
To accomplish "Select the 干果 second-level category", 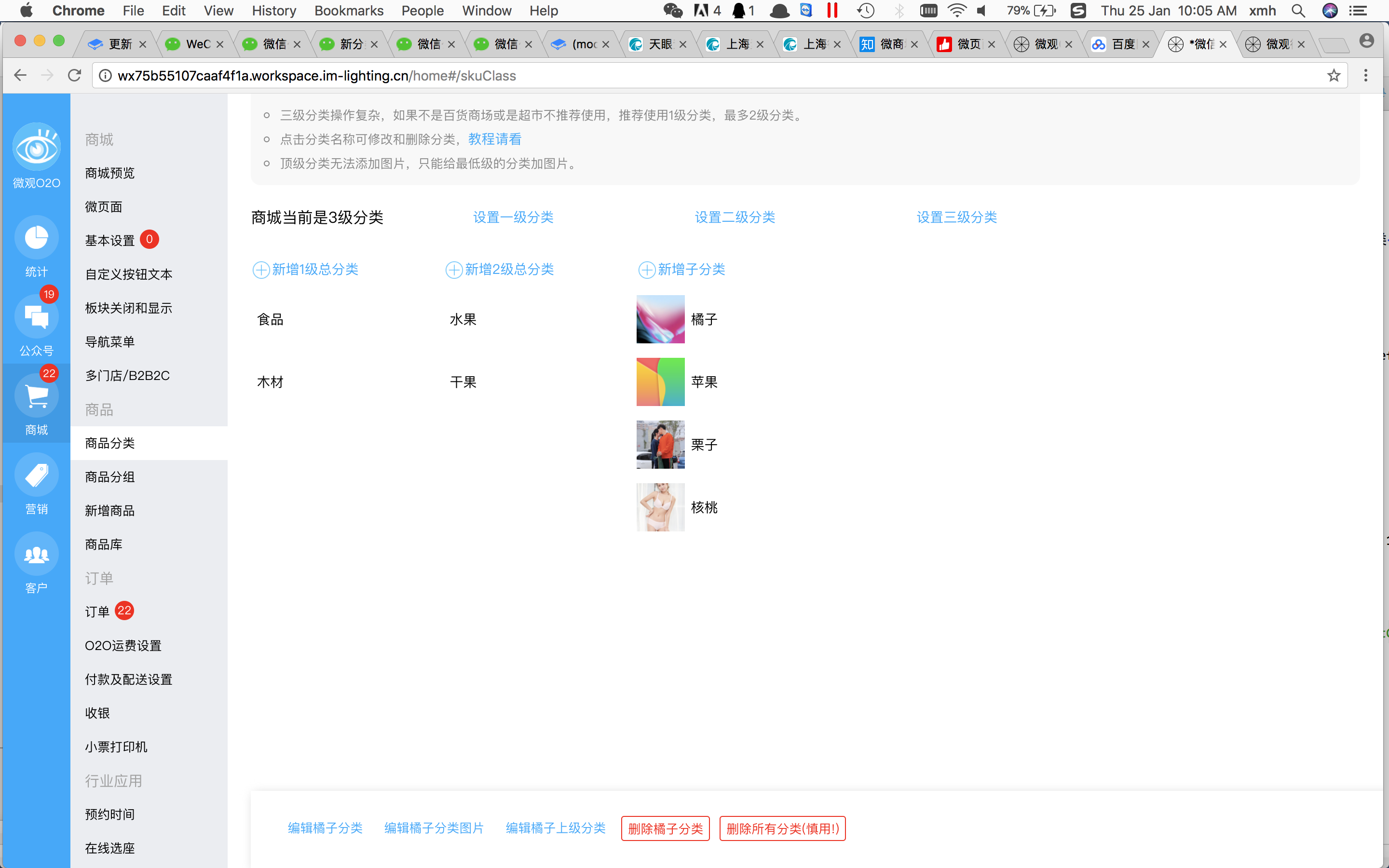I will [x=463, y=382].
